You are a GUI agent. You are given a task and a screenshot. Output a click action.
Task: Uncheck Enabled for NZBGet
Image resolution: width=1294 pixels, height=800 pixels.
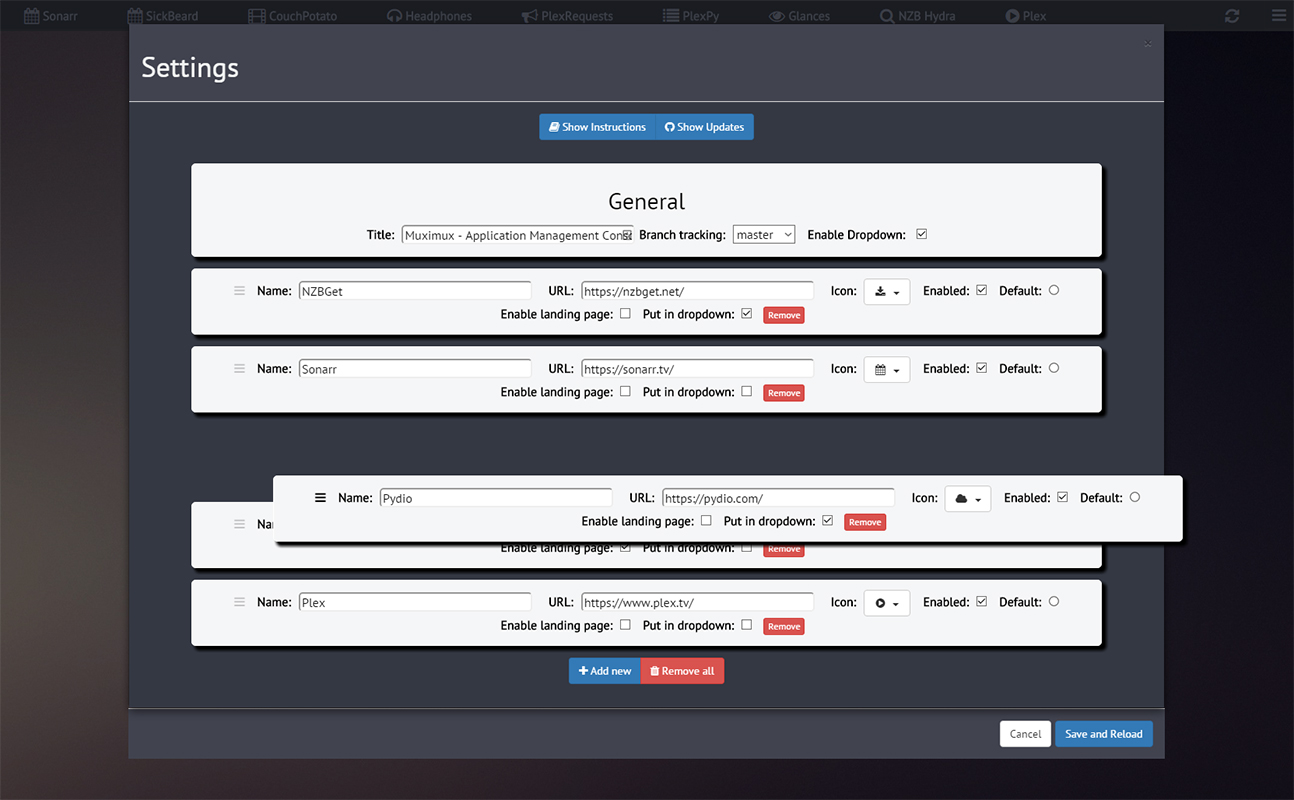click(981, 290)
